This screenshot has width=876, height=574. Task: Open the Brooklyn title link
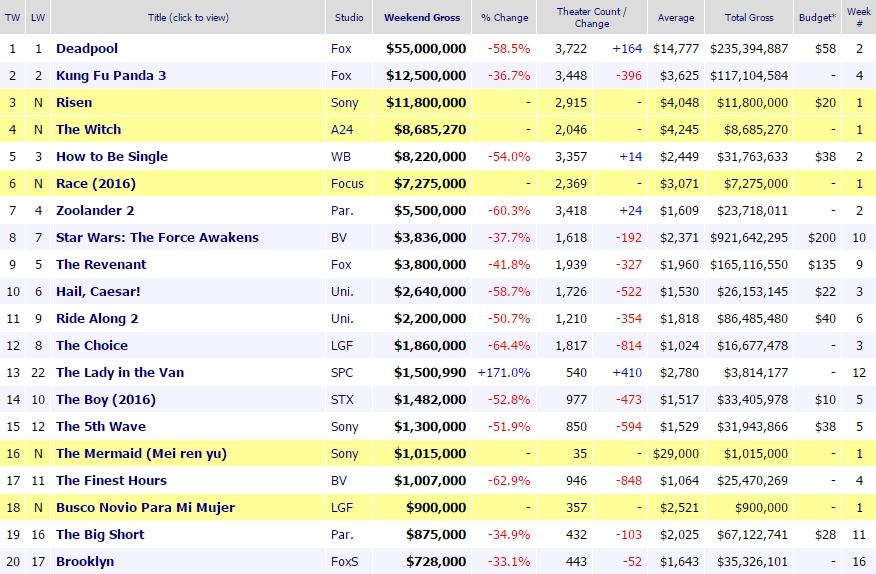[x=85, y=561]
